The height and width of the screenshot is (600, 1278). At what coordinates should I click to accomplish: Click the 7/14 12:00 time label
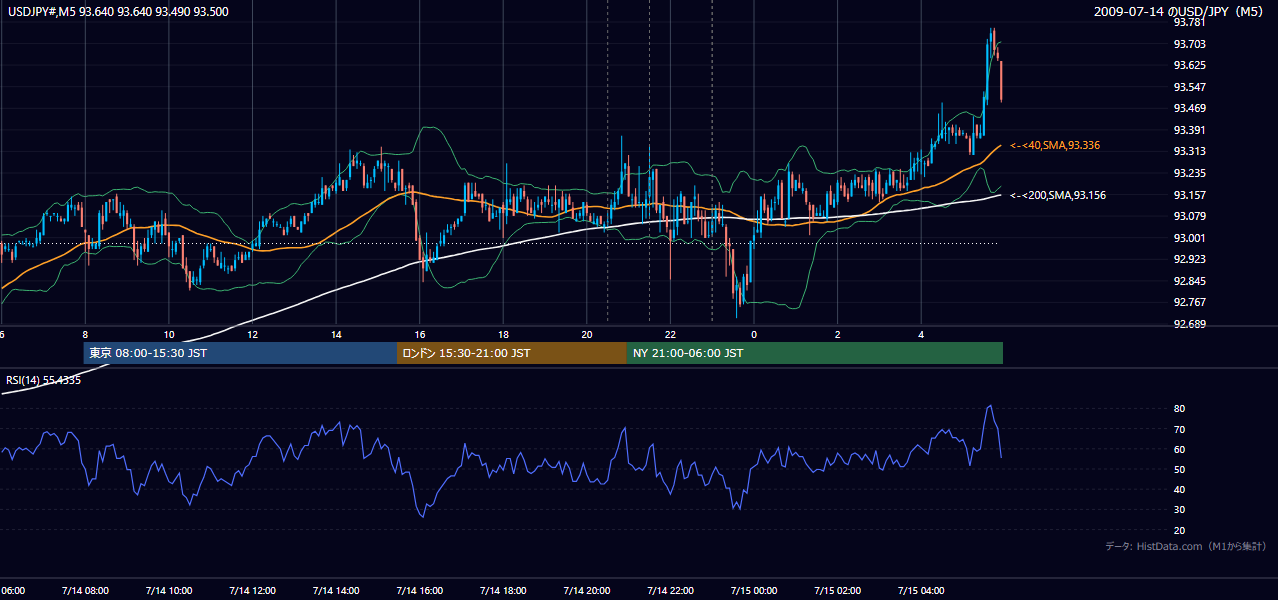pos(252,591)
